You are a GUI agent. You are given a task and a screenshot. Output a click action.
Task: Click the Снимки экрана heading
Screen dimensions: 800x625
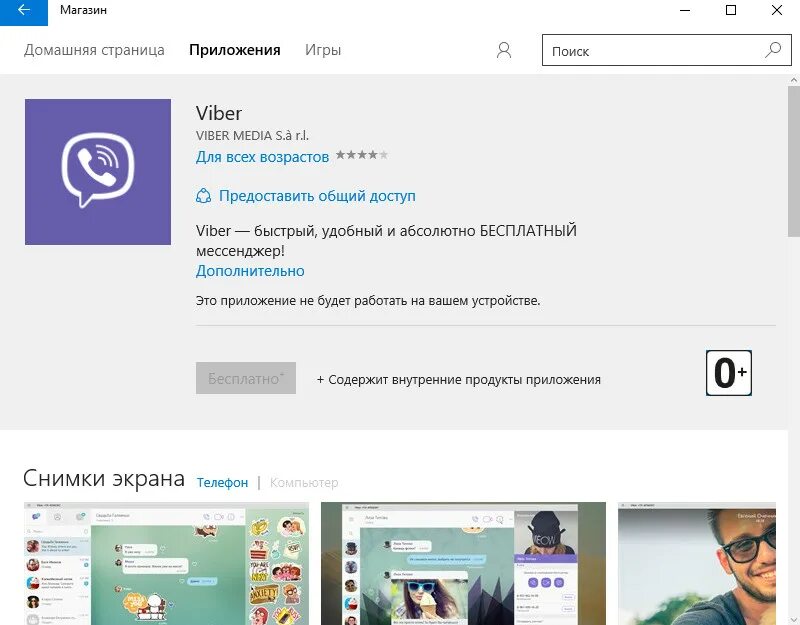(x=104, y=479)
